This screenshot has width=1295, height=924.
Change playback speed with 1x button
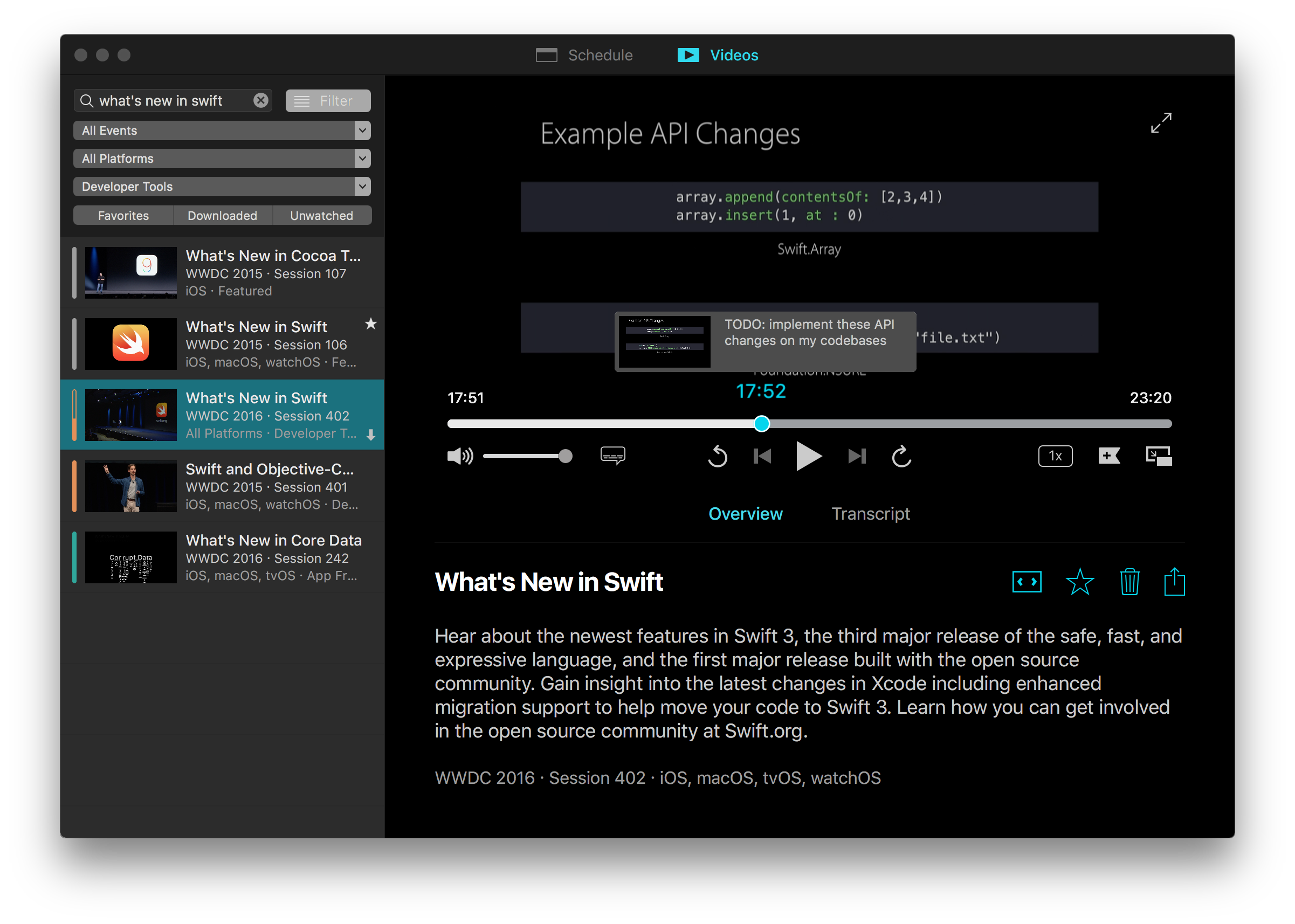[1055, 456]
